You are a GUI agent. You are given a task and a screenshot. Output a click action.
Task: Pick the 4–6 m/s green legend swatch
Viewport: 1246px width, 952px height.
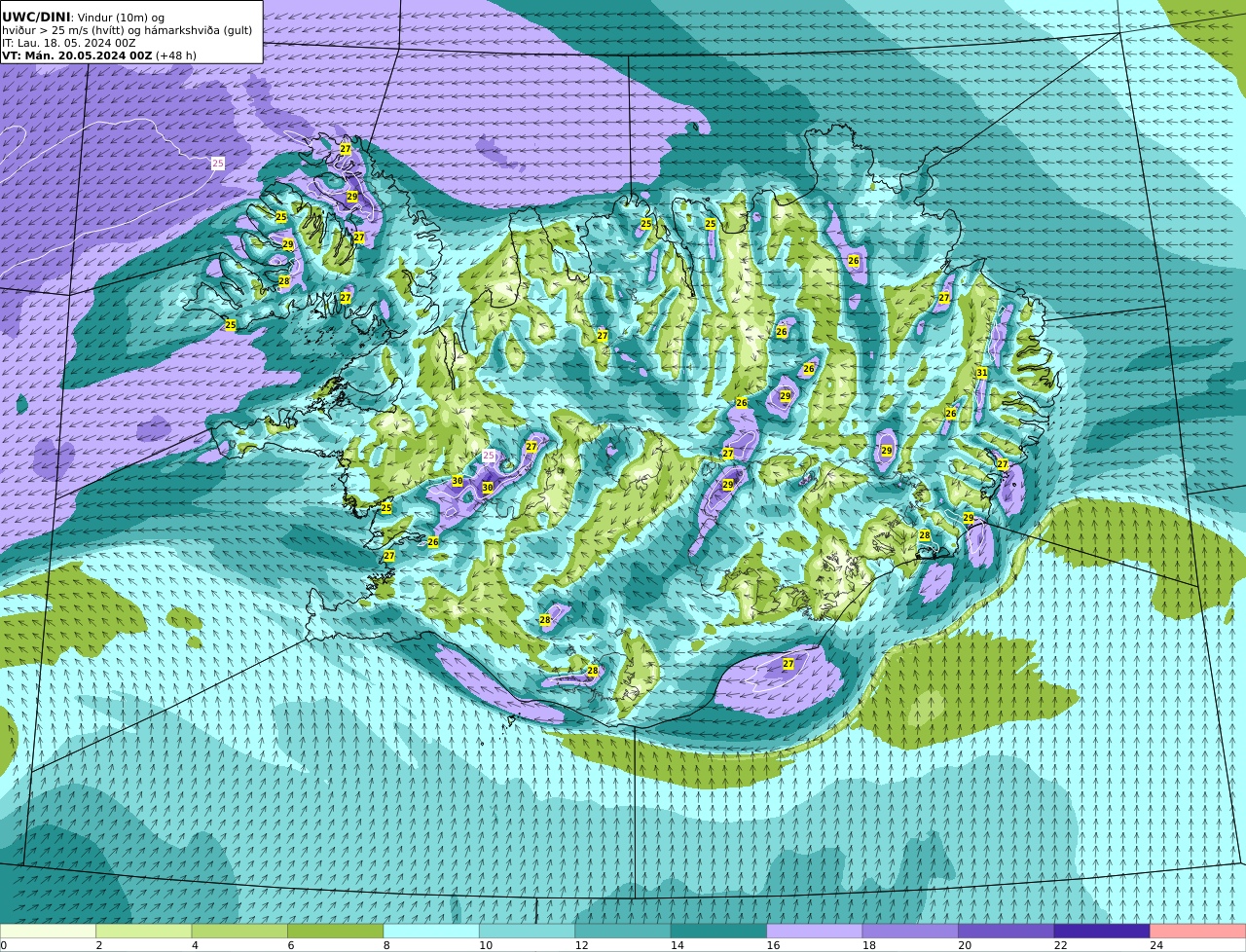point(239,932)
